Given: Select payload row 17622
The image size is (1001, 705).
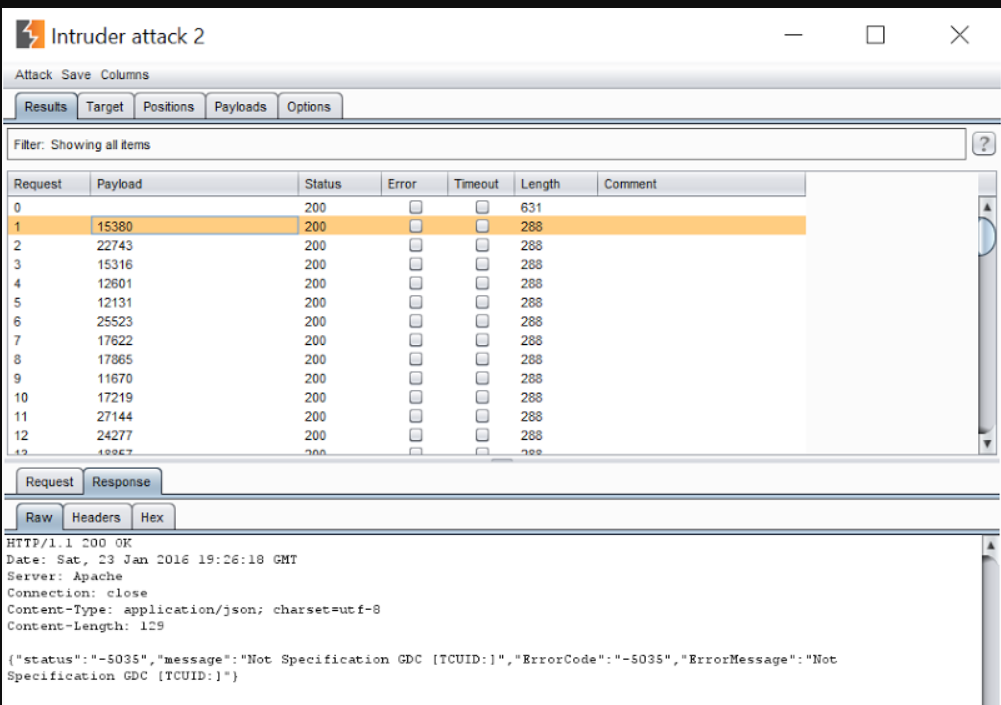Looking at the screenshot, I should click(x=407, y=340).
